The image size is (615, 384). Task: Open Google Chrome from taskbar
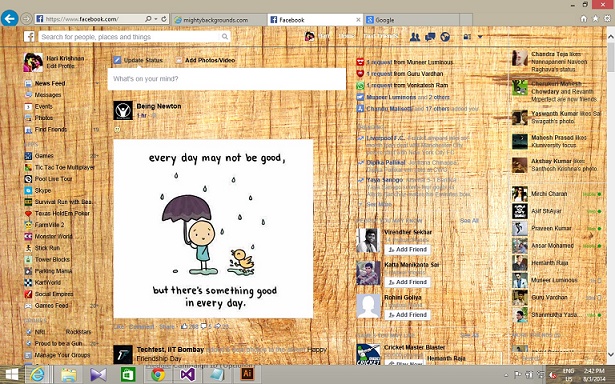[158, 375]
